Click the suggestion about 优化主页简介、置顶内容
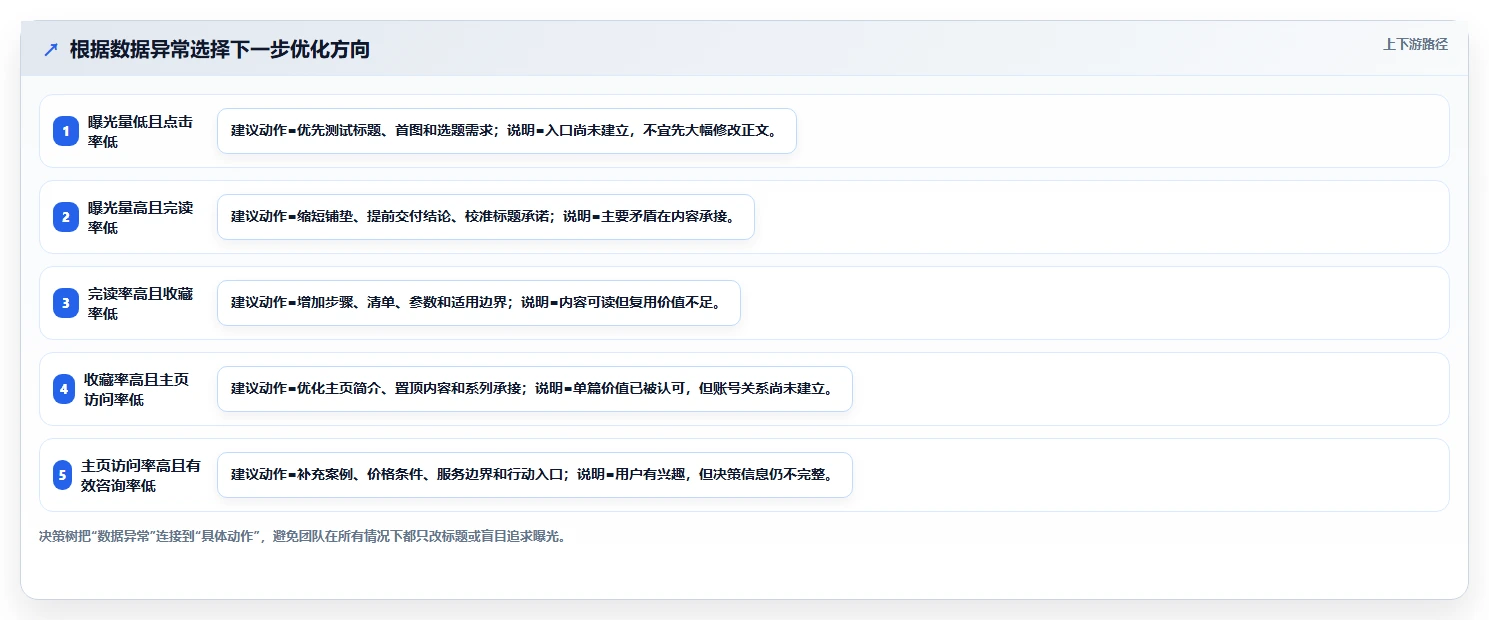Screen dimensions: 1489x620 pyautogui.click(x=535, y=389)
